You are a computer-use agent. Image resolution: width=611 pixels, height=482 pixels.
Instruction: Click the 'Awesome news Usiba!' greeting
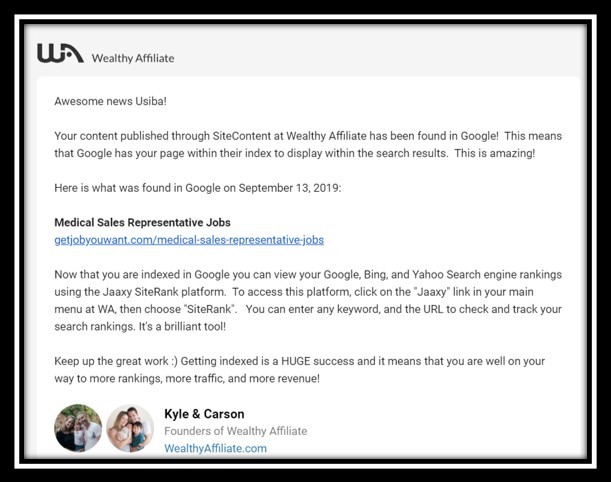pos(110,101)
